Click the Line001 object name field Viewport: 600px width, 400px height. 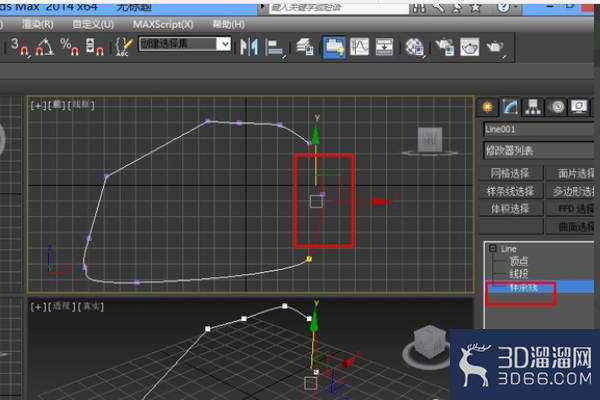coord(539,129)
